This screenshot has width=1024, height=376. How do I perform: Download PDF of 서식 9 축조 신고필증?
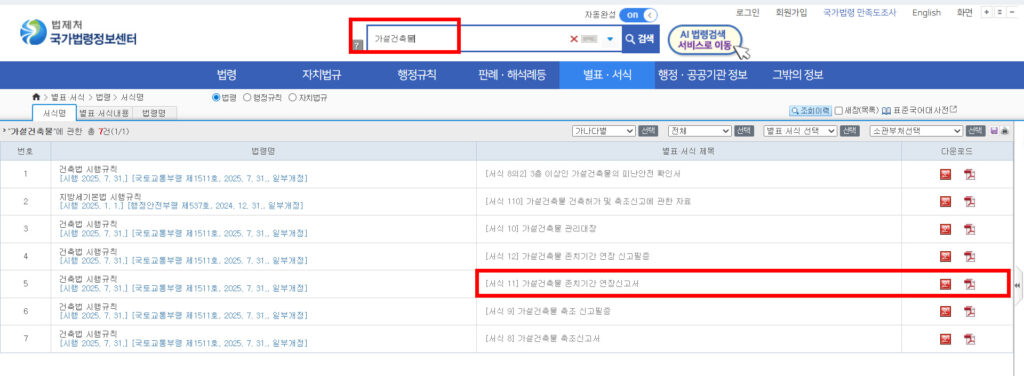(x=969, y=311)
